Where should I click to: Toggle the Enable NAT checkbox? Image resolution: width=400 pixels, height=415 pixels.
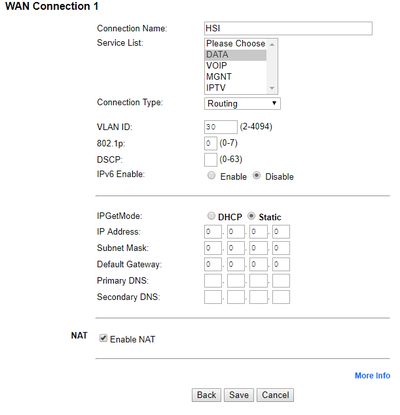click(103, 338)
